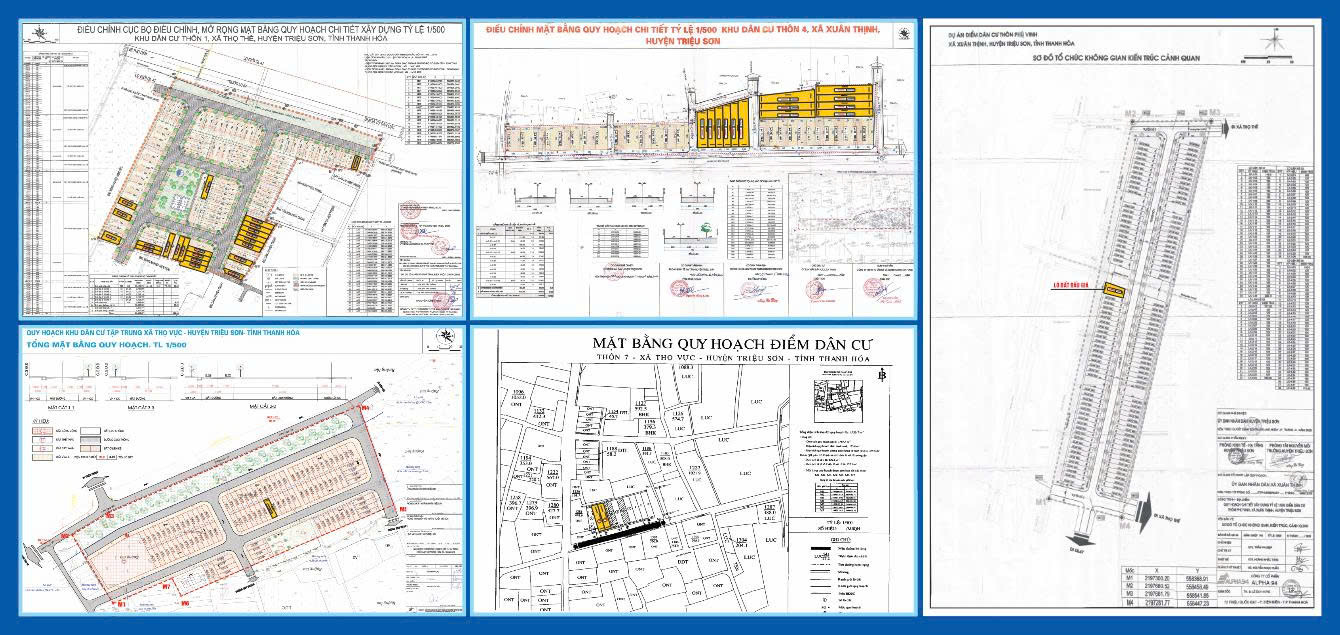Click the M1 row in coordinate table
Image resolution: width=1340 pixels, height=635 pixels.
click(1169, 578)
